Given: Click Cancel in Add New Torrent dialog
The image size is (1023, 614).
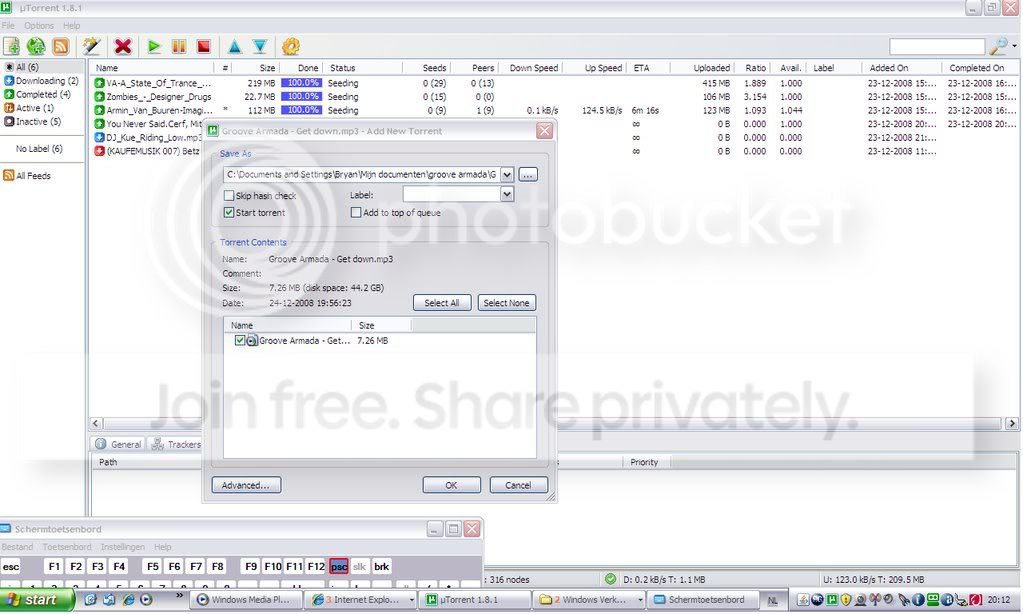Looking at the screenshot, I should (x=518, y=485).
